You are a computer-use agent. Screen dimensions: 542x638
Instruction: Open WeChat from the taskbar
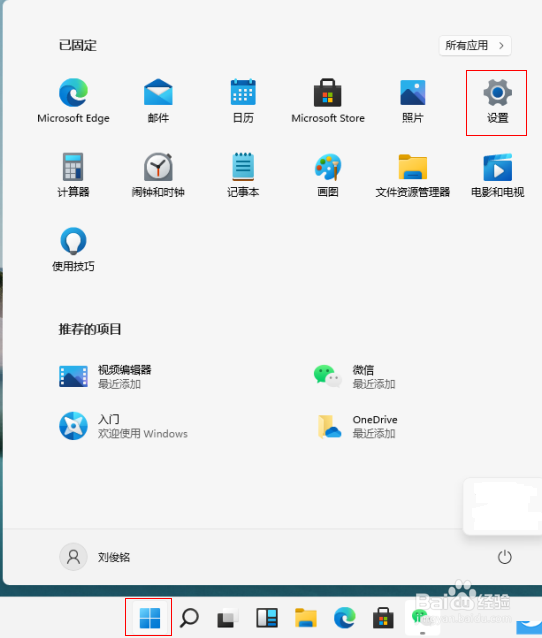point(422,618)
